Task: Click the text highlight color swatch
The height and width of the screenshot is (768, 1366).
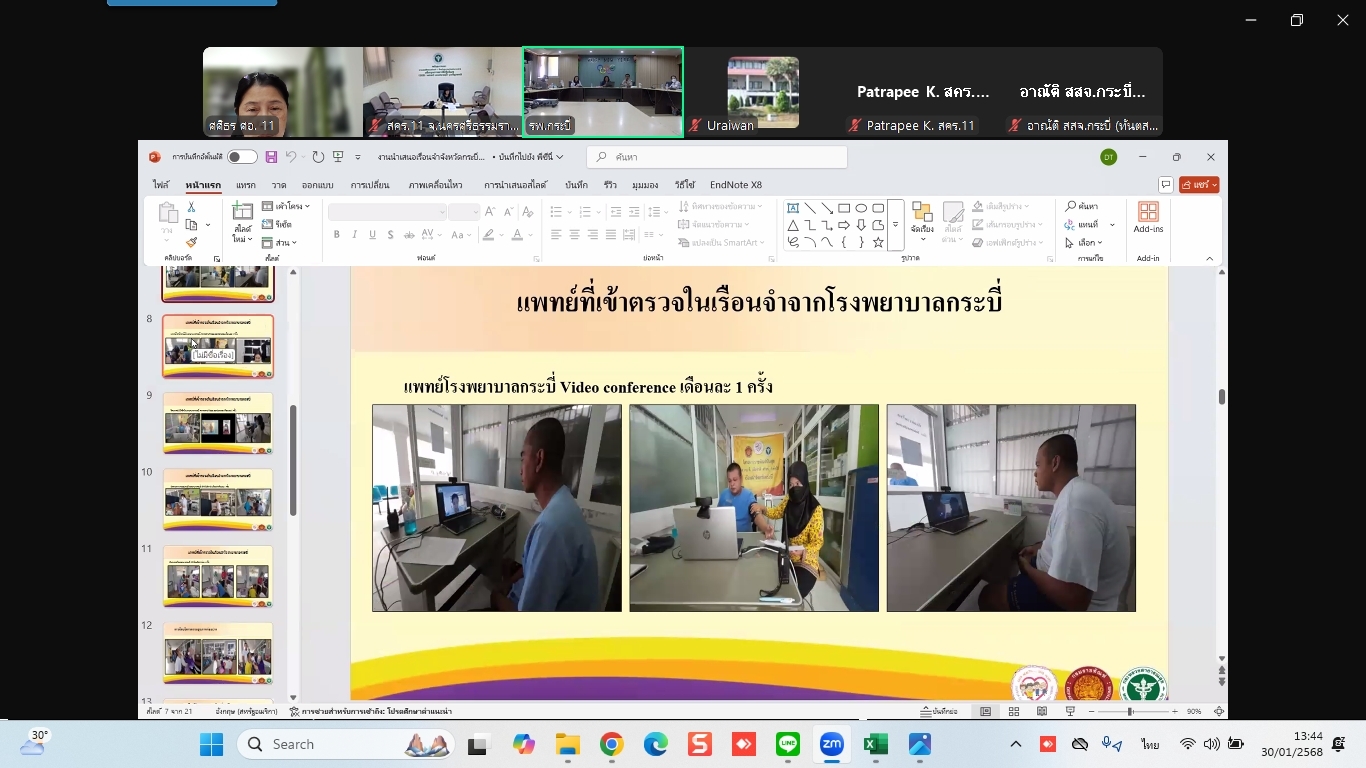Action: point(489,235)
